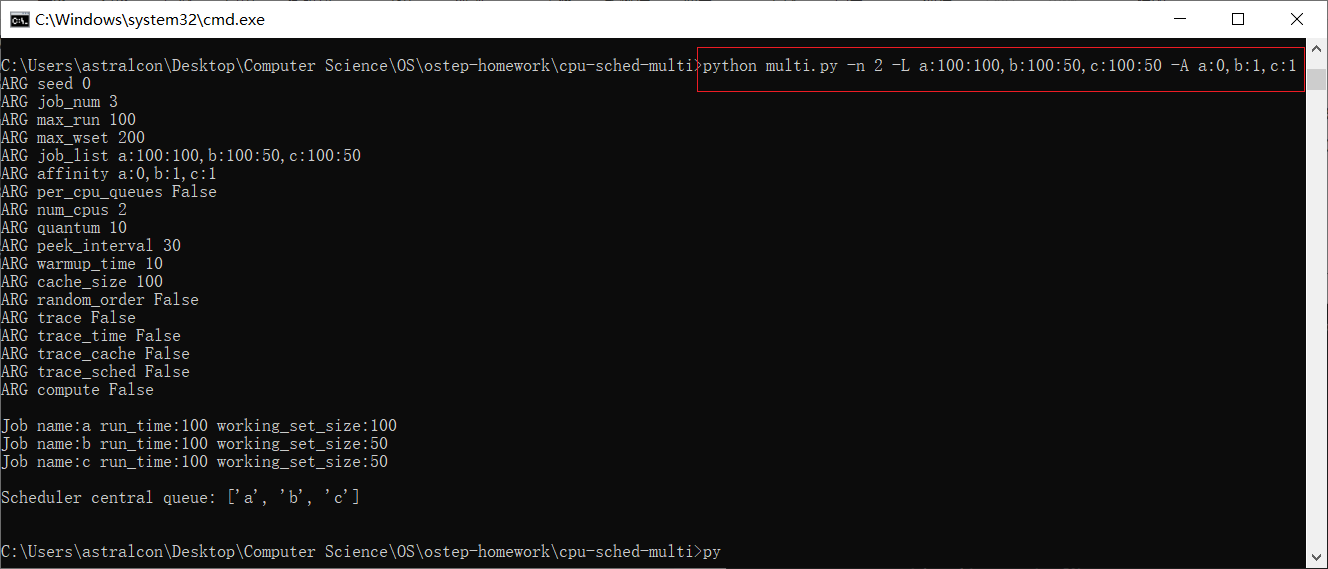Image resolution: width=1328 pixels, height=569 pixels.
Task: Click the ARG compute False line
Action: click(78, 390)
